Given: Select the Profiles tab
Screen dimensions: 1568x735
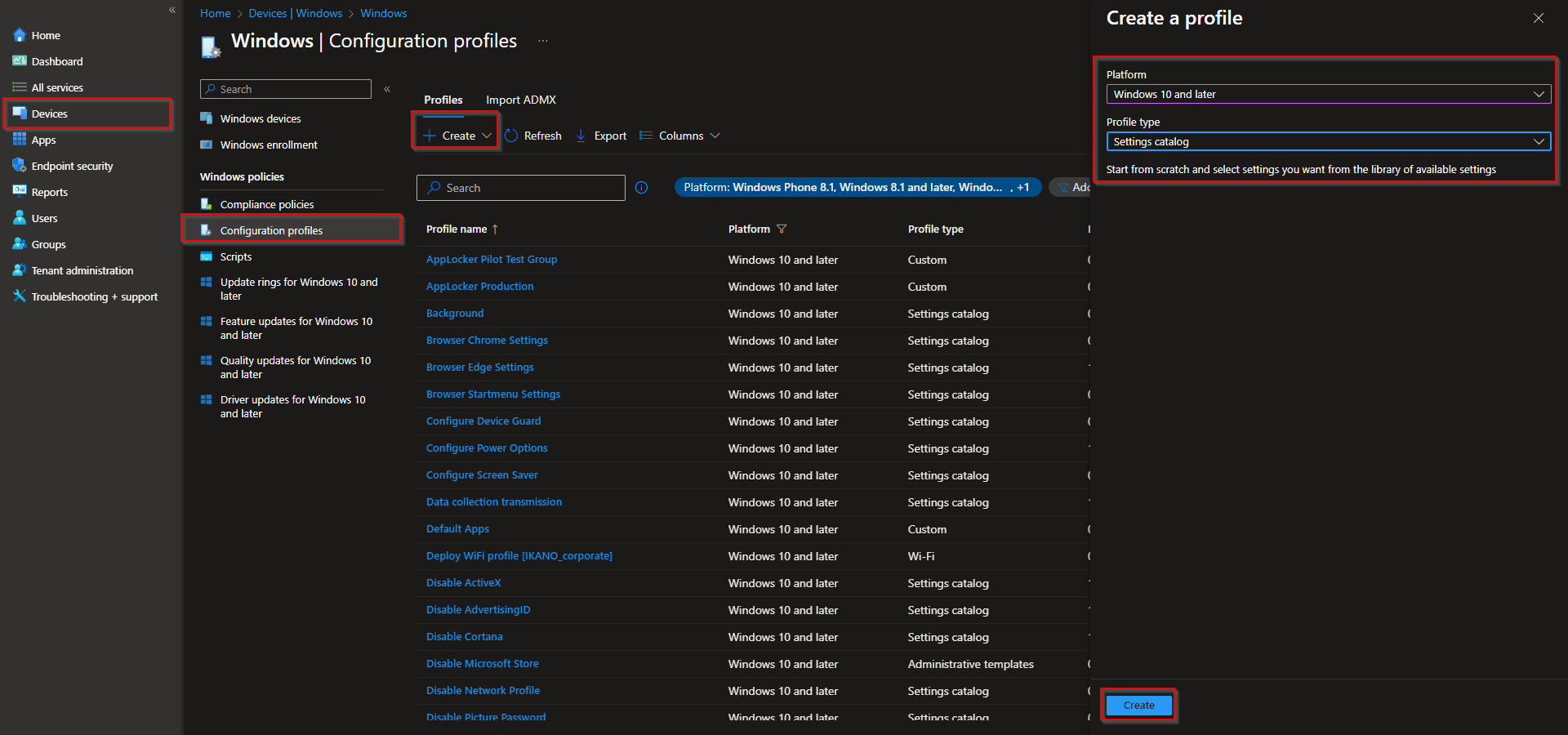Looking at the screenshot, I should 443,100.
